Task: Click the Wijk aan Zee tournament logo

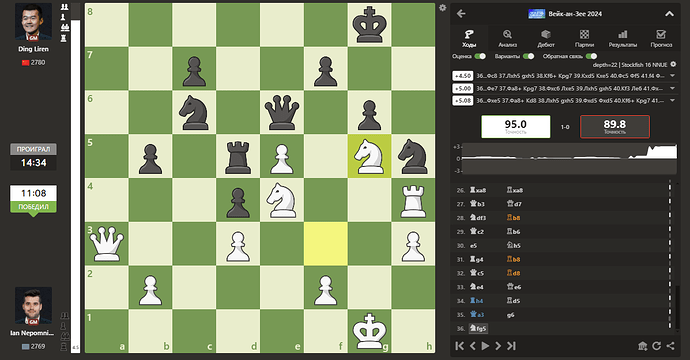Action: click(x=536, y=14)
